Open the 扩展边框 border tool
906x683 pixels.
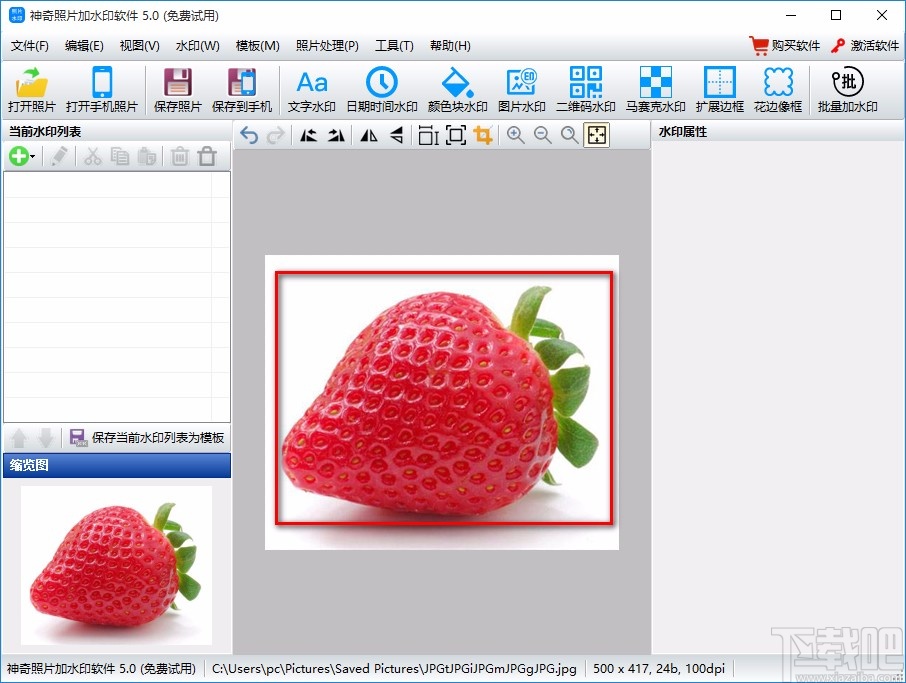pyautogui.click(x=719, y=89)
